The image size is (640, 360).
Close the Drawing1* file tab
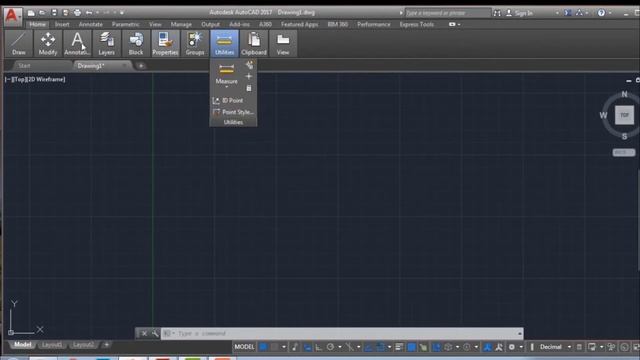[124, 66]
